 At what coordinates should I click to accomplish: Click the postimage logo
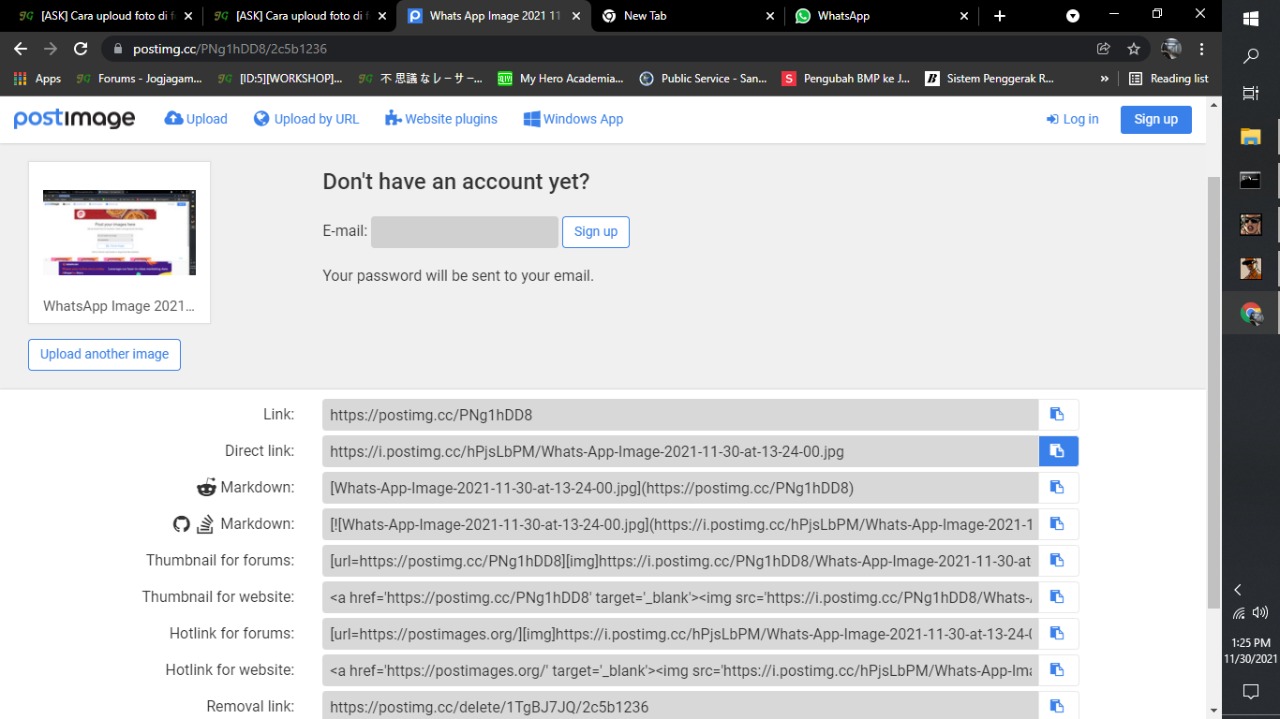pos(74,119)
